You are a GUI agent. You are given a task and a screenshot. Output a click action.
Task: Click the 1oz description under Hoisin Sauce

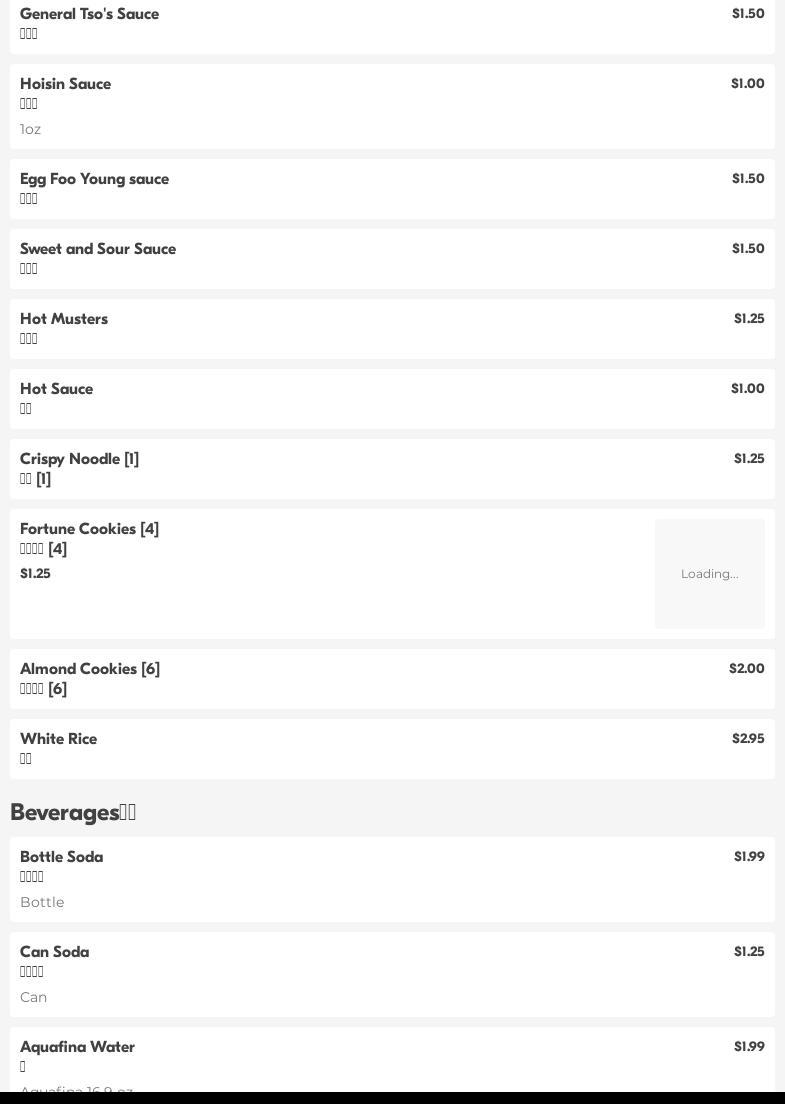point(31,129)
